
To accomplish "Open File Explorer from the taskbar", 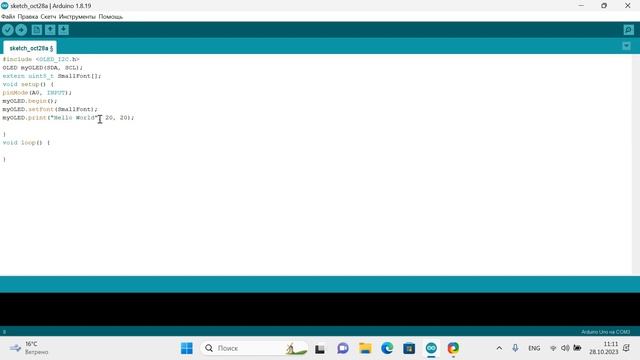I will (x=365, y=348).
